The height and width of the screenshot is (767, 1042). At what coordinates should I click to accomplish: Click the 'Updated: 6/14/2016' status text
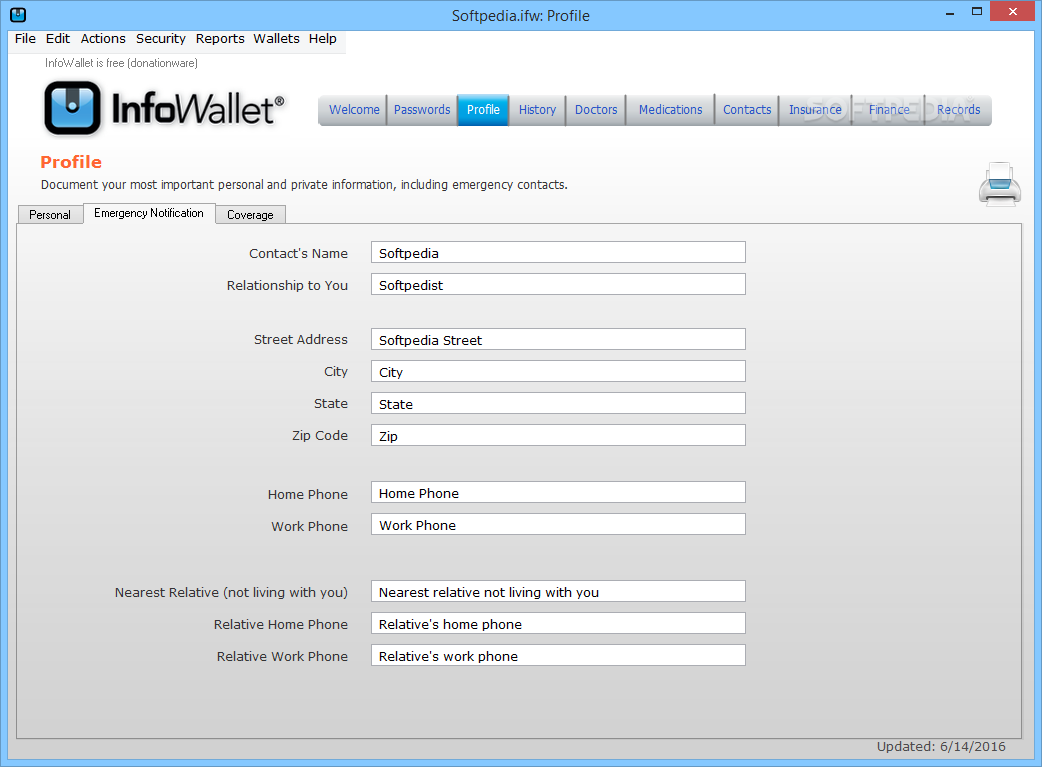pos(941,746)
